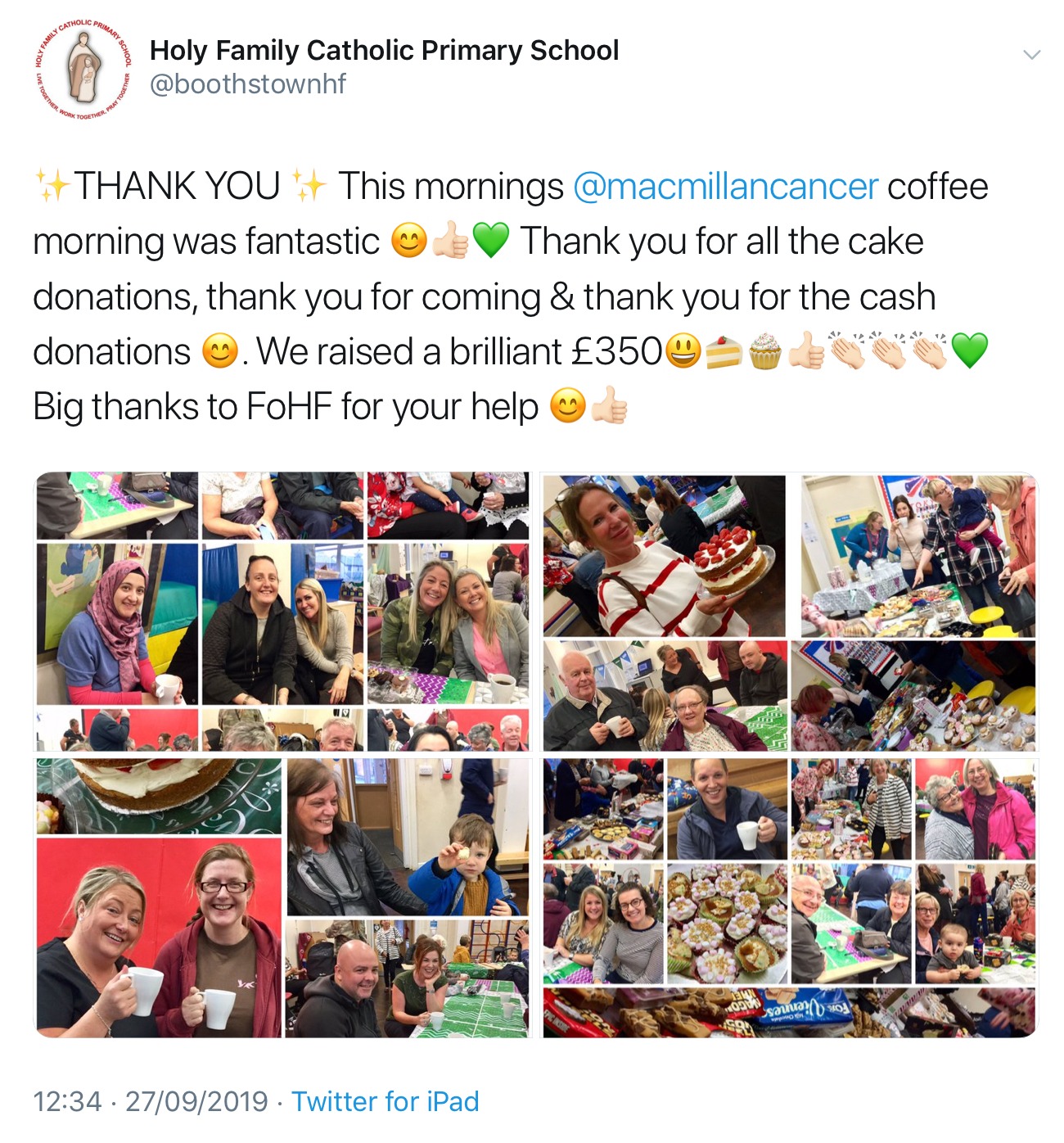This screenshot has height=1143, width=1064.
Task: Click the cake slice emoji after £350
Action: coord(724,351)
